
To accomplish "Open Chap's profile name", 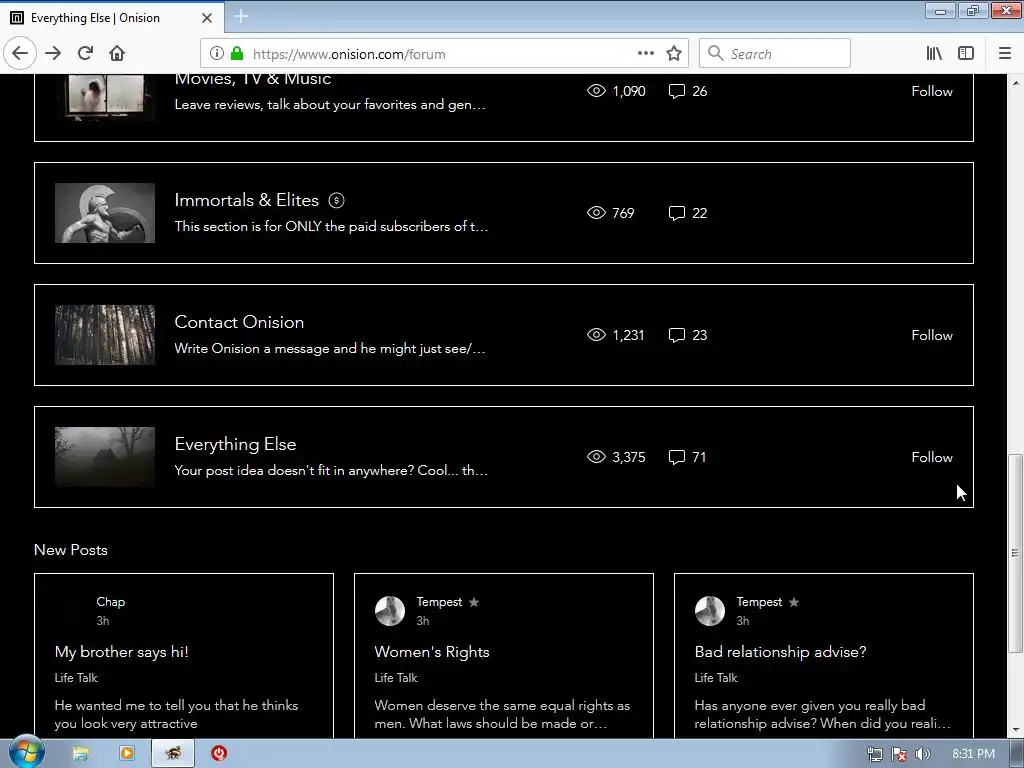I will (x=110, y=602).
